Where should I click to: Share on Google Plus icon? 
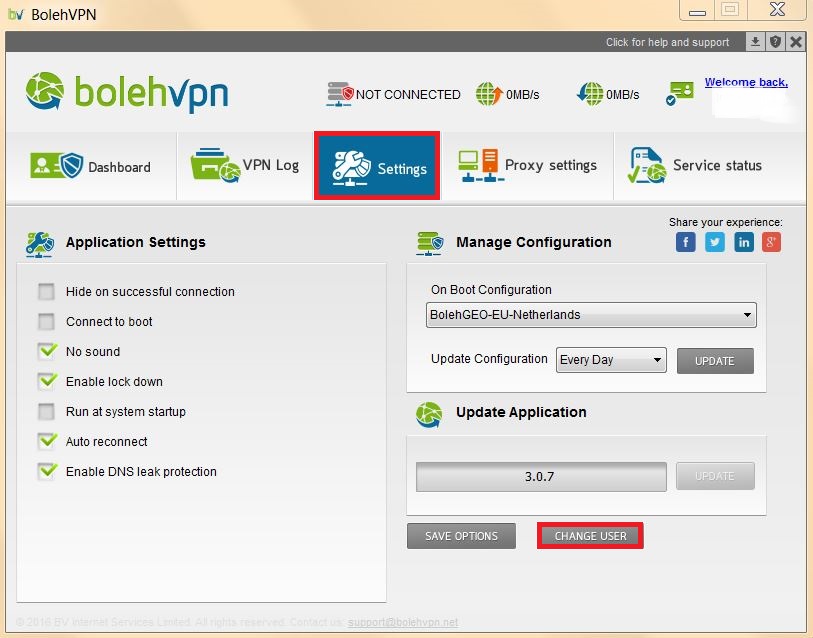tap(771, 242)
